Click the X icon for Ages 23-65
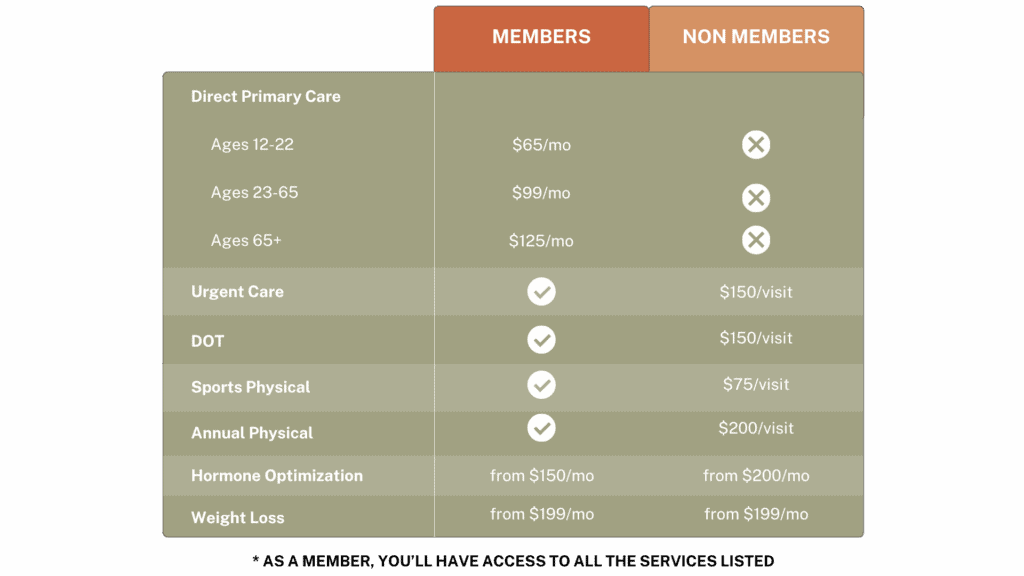This screenshot has height=576, width=1024. pyautogui.click(x=756, y=197)
